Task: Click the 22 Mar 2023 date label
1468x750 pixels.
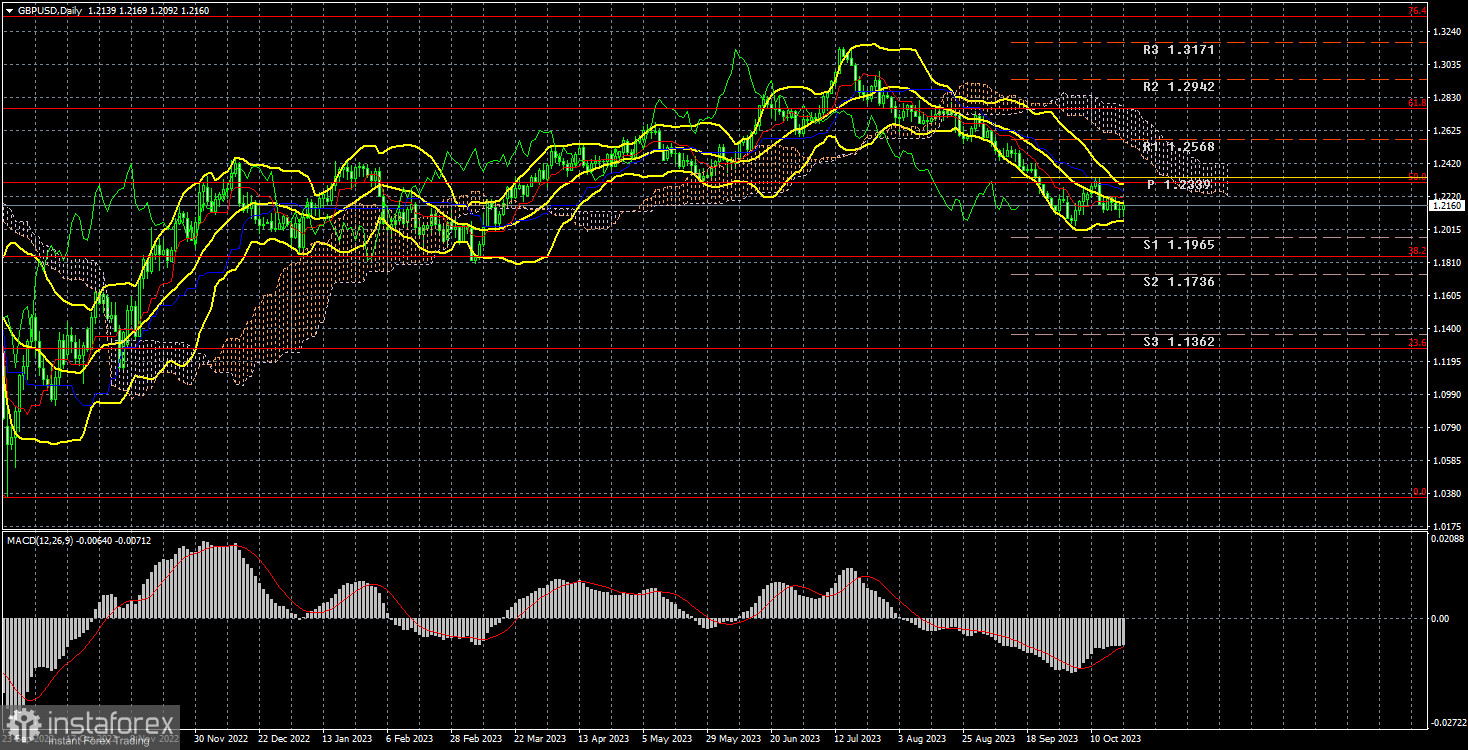Action: point(541,739)
